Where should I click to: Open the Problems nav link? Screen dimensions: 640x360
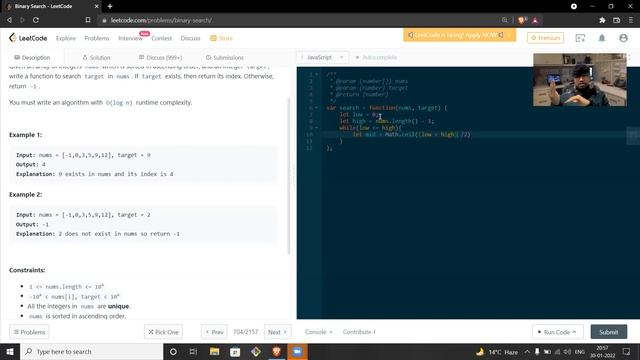click(97, 38)
